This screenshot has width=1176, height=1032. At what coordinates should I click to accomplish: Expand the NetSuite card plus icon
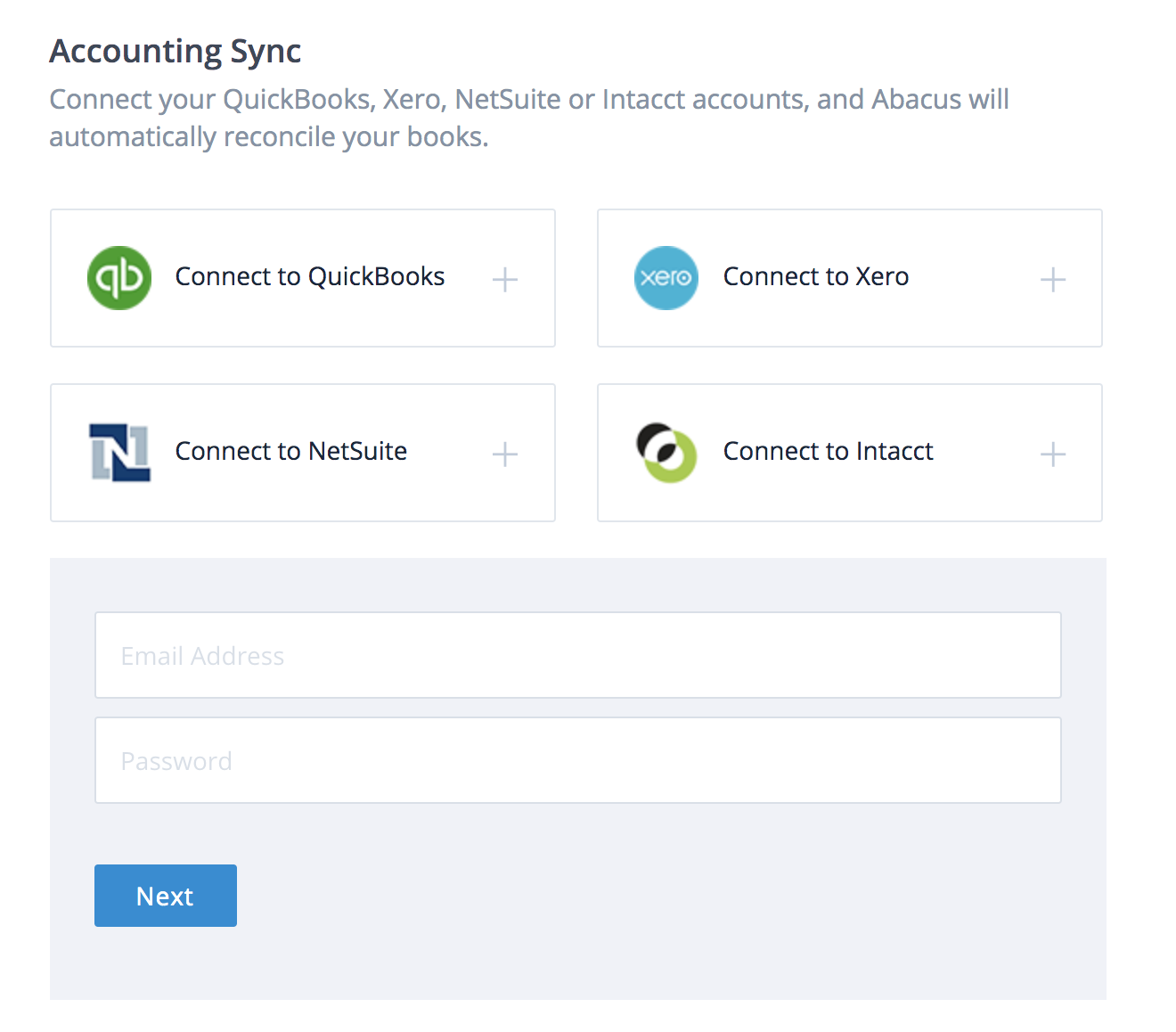[x=505, y=455]
